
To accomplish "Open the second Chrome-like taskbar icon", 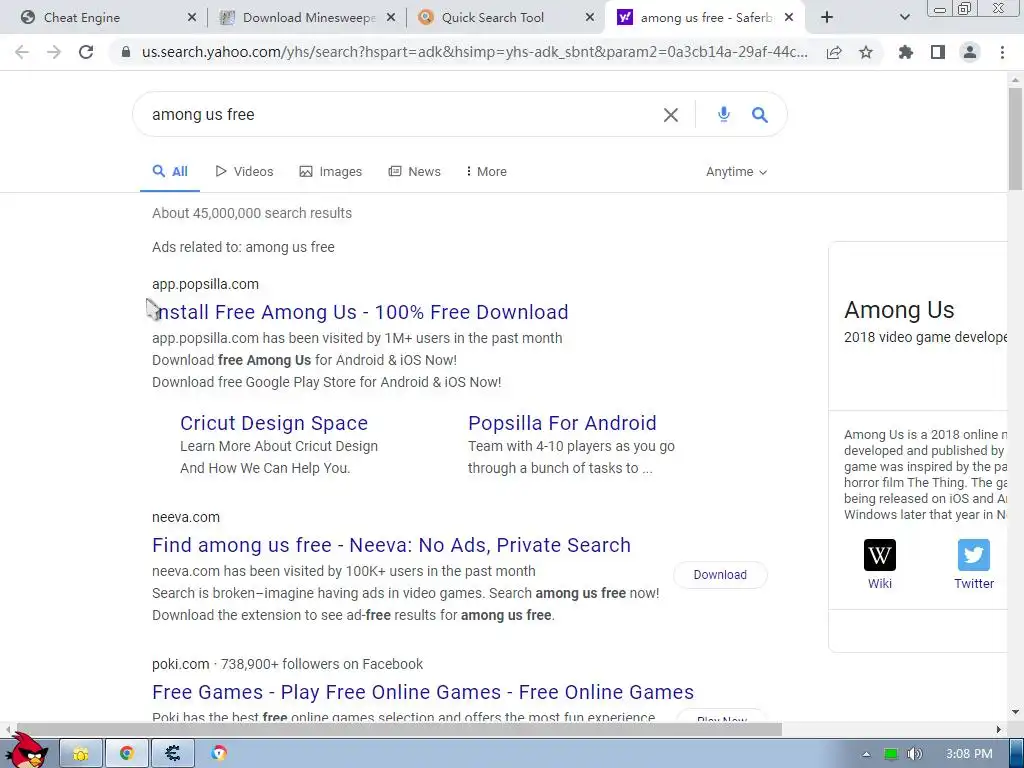I will pos(219,754).
